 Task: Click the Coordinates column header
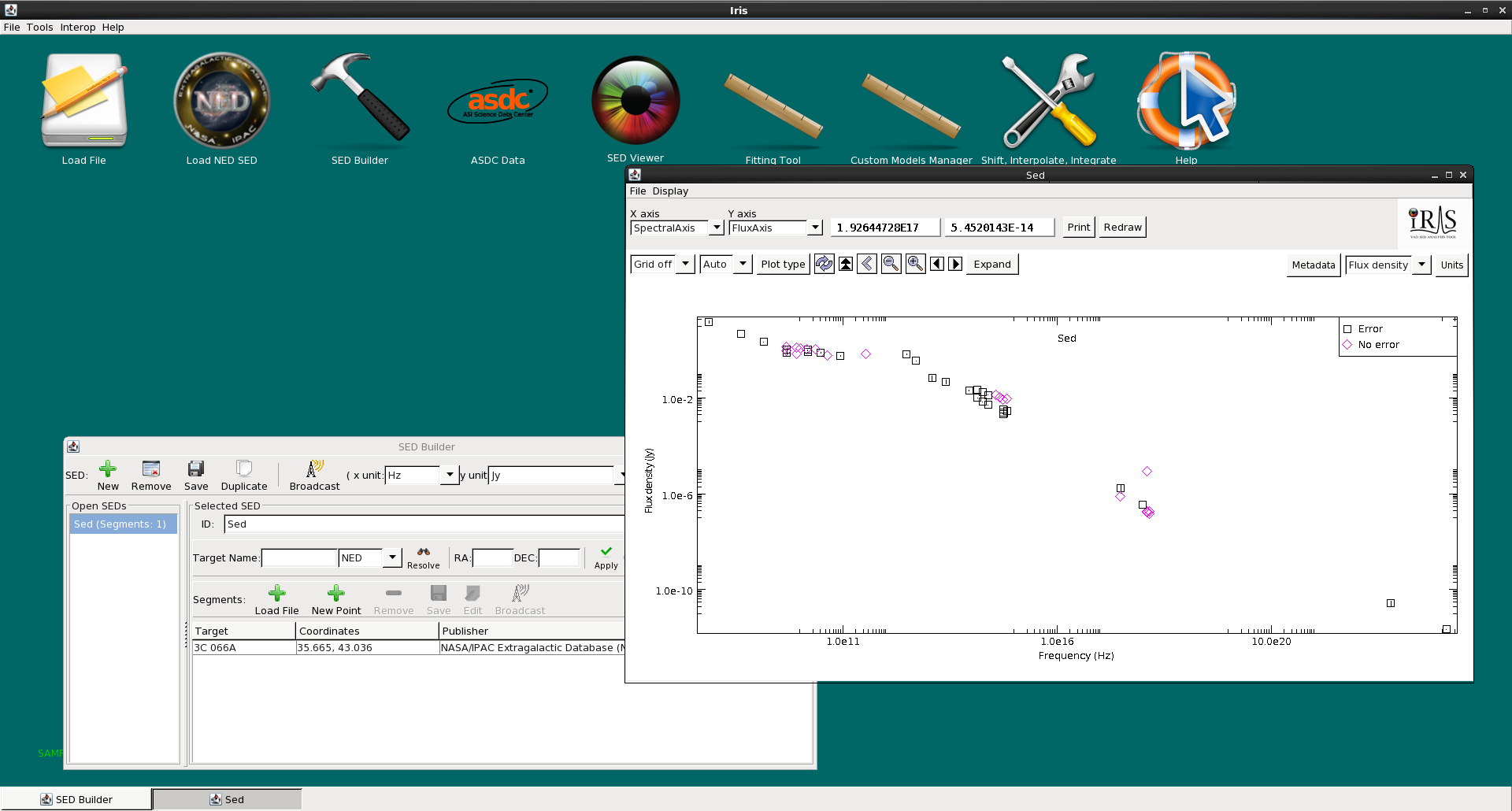(367, 631)
